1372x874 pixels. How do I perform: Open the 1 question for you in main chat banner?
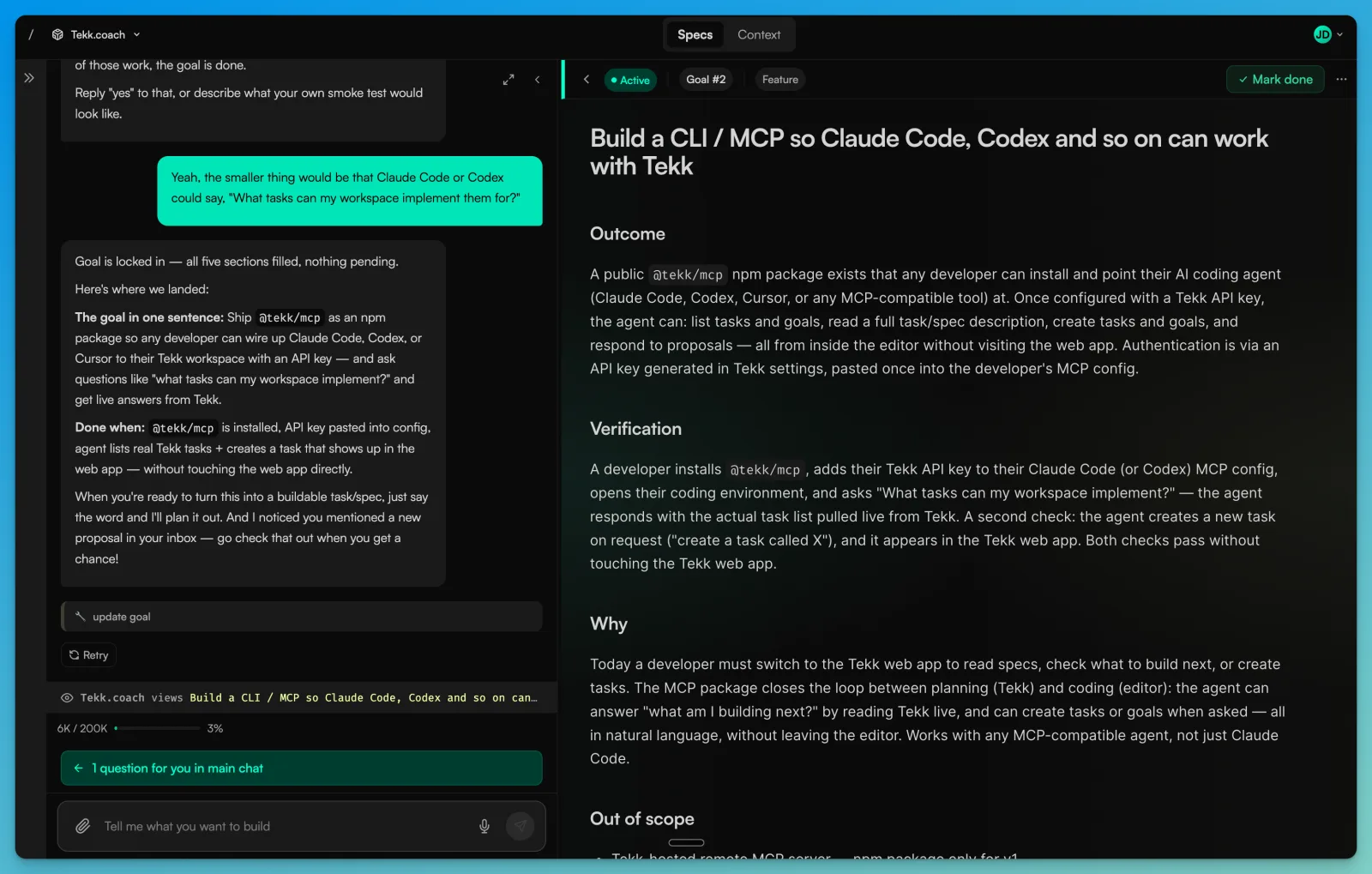302,769
